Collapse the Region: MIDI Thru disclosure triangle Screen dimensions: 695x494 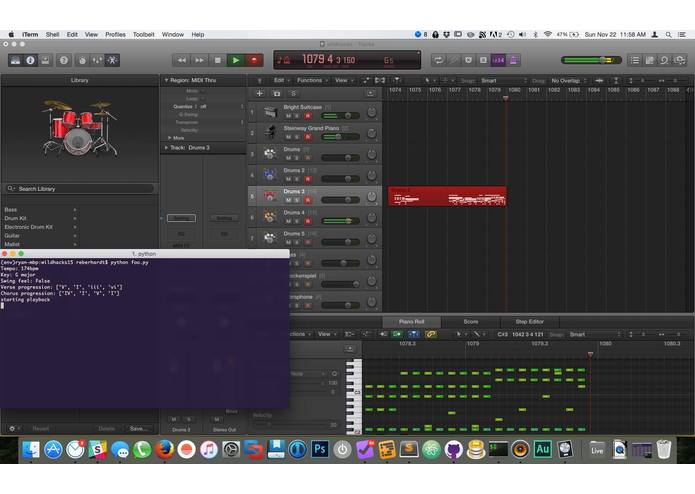click(x=166, y=80)
